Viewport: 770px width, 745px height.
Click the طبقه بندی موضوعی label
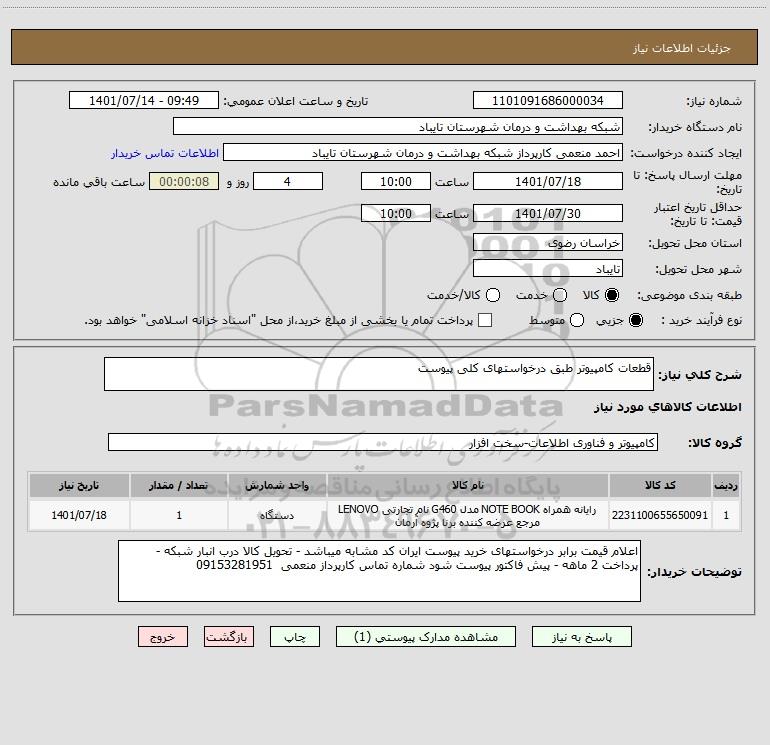689,295
